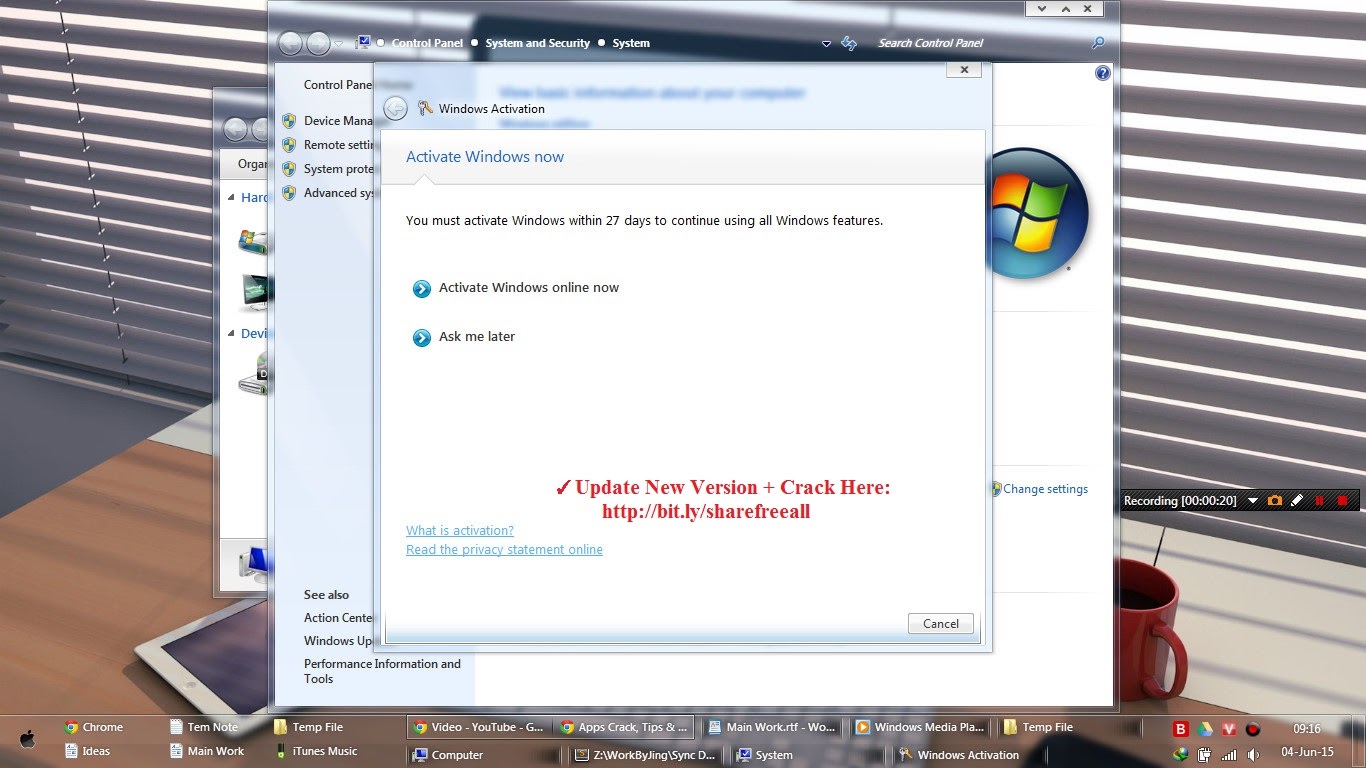Open the Tem Note taskbar shortcut
1366x768 pixels.
[x=204, y=727]
